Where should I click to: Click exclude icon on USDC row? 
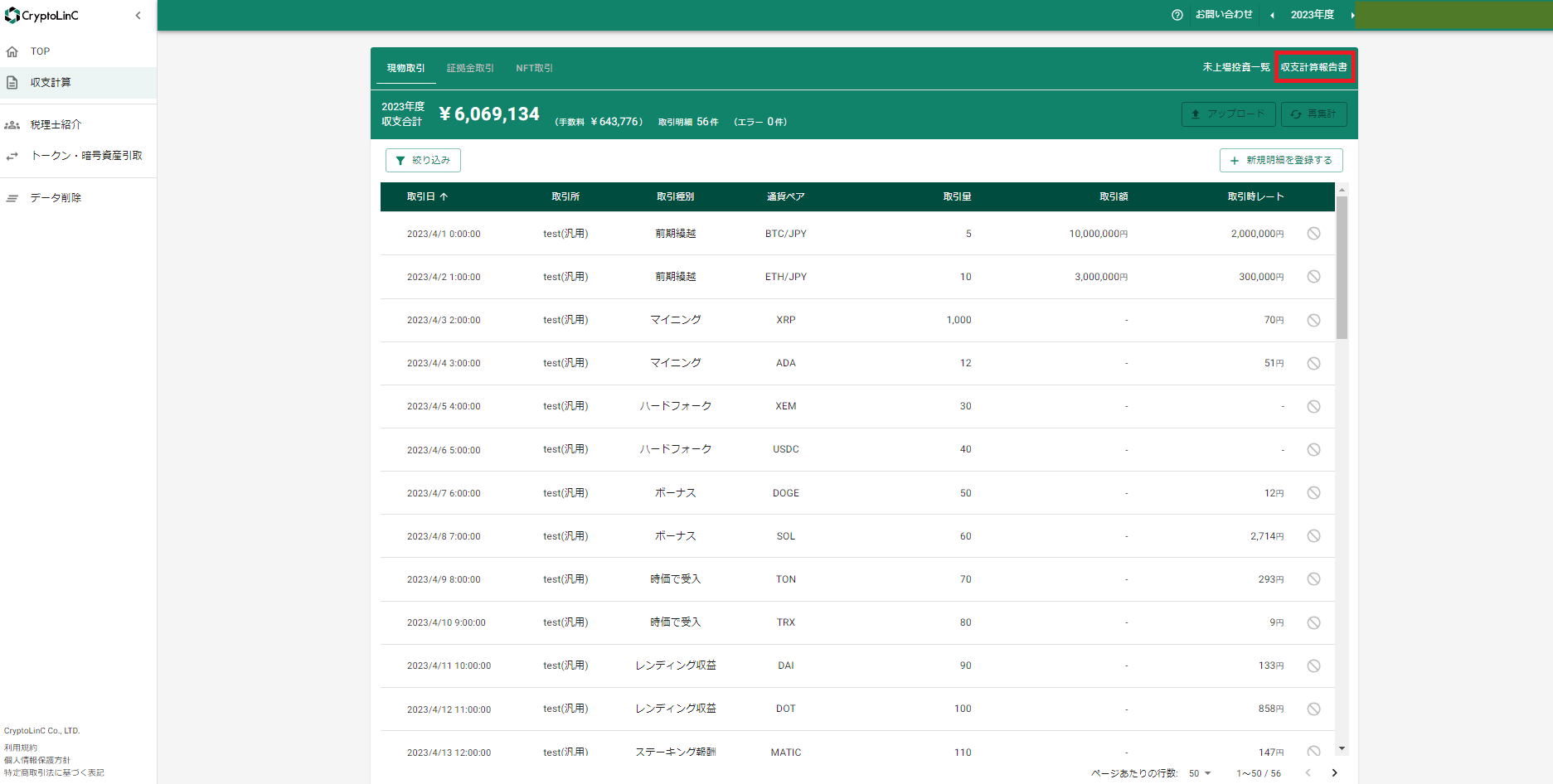[x=1313, y=449]
